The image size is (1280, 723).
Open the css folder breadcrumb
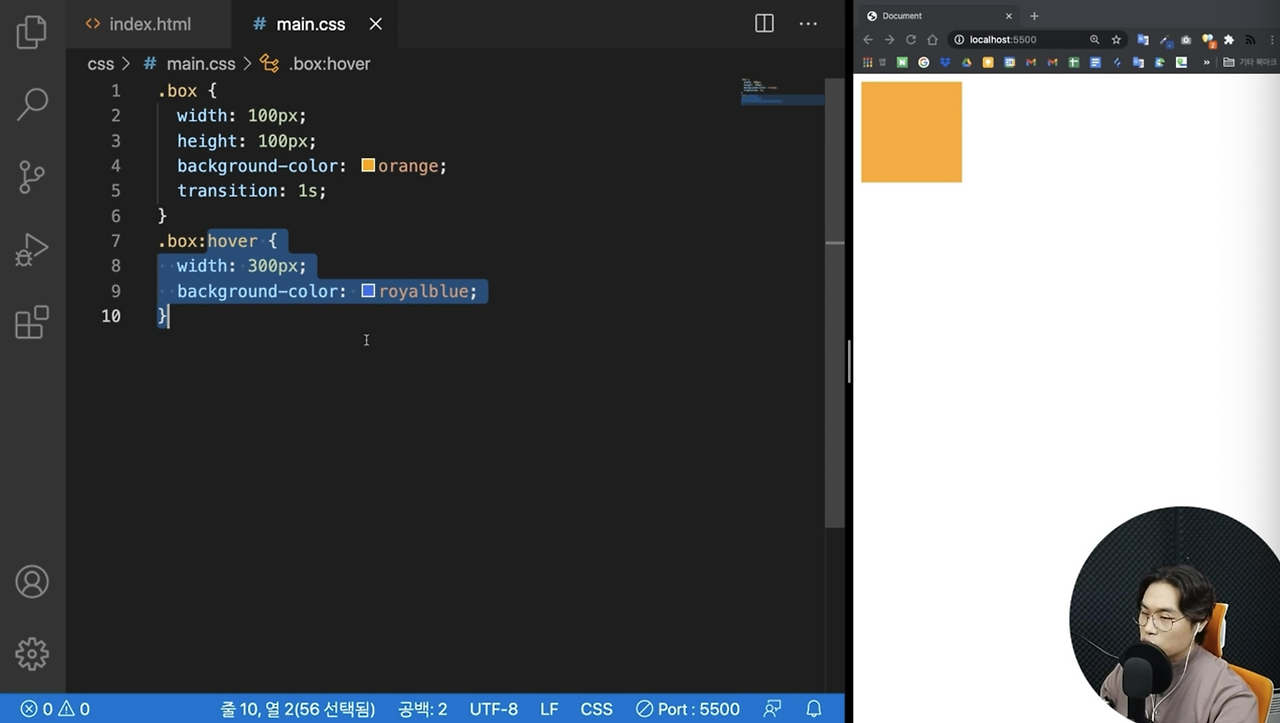(x=101, y=64)
